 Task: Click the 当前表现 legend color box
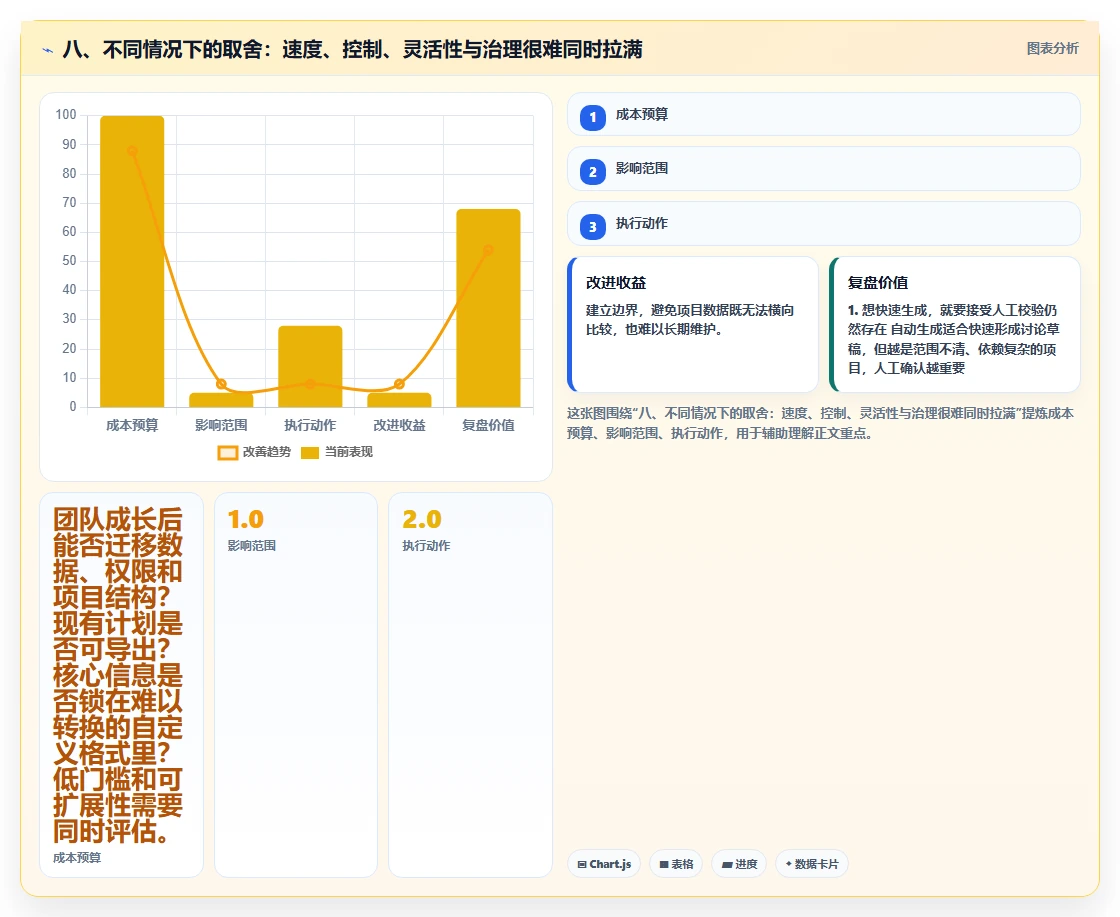click(x=310, y=453)
